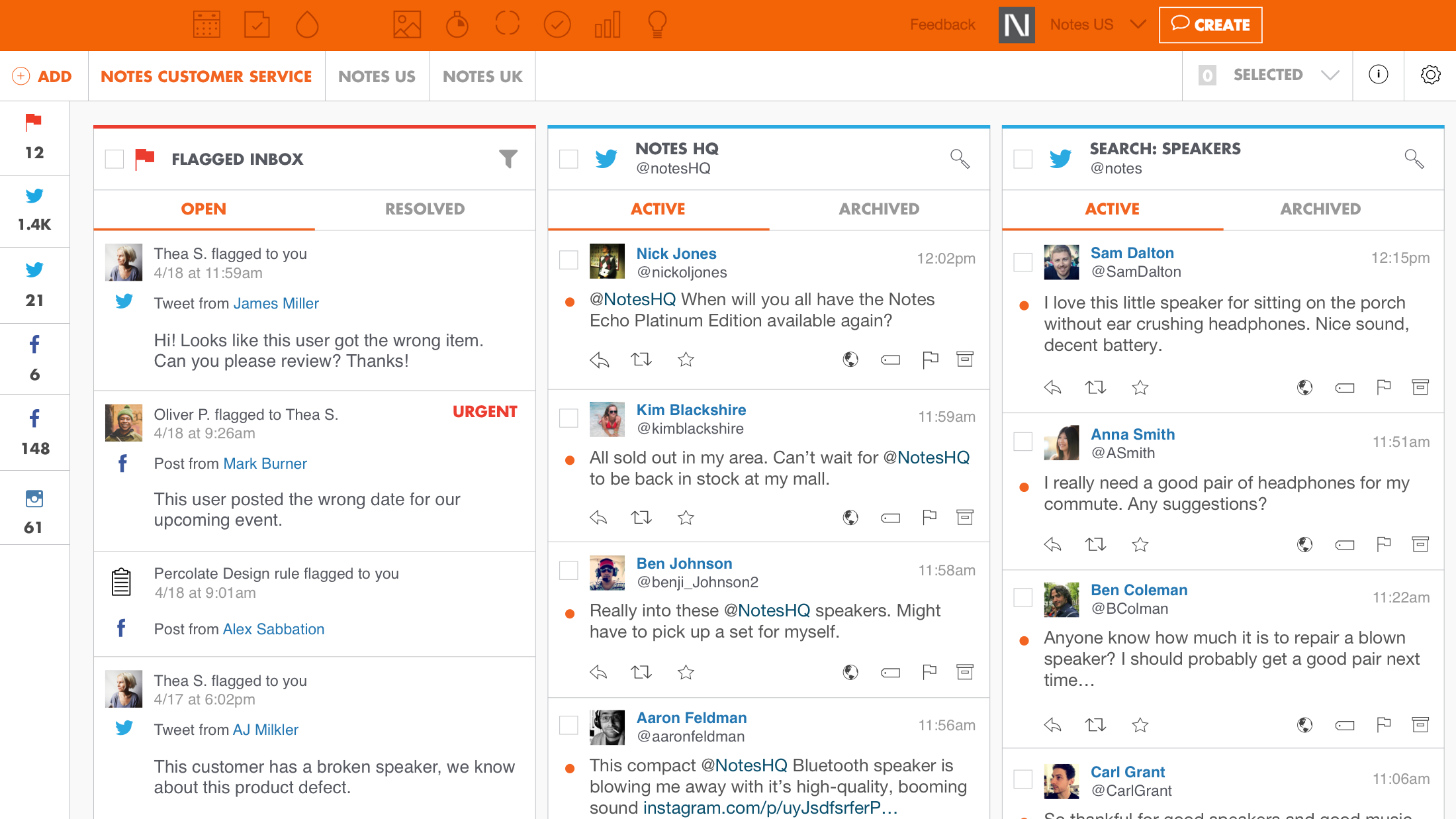Viewport: 1456px width, 819px height.
Task: Open Alex Sabbation's post link
Action: coord(273,629)
